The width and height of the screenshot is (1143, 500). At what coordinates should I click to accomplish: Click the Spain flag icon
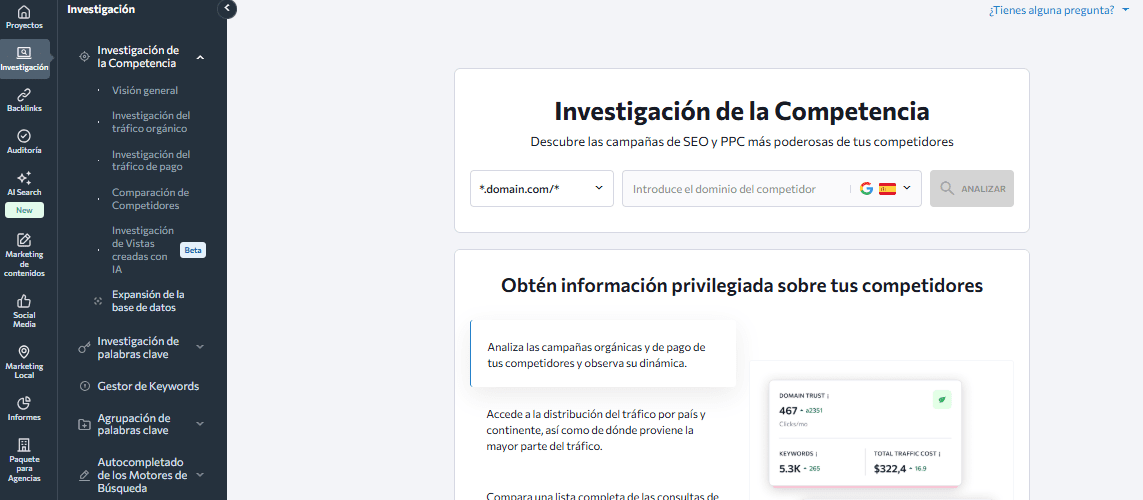click(887, 189)
